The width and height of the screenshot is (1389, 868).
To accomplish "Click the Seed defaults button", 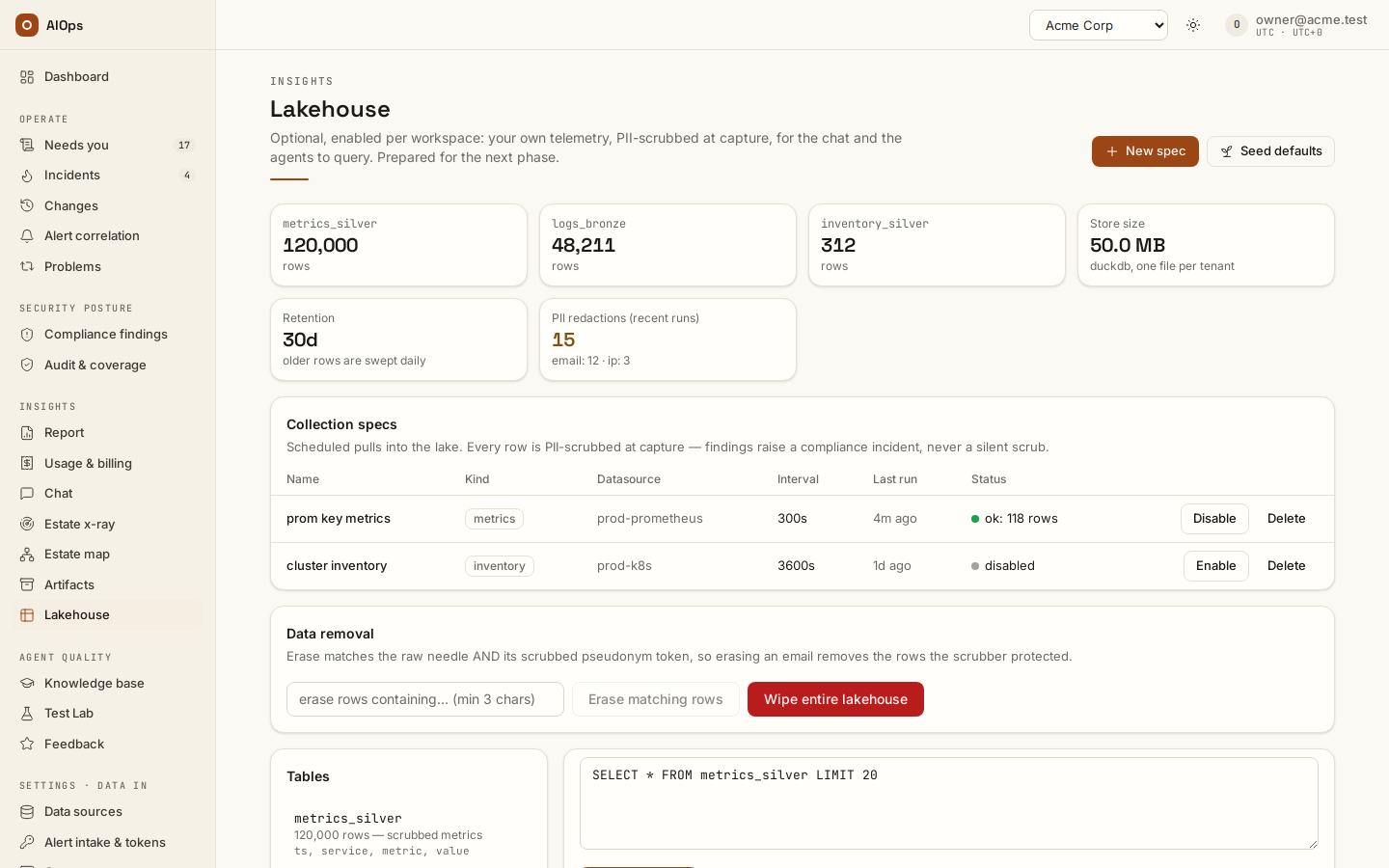I will [x=1270, y=151].
